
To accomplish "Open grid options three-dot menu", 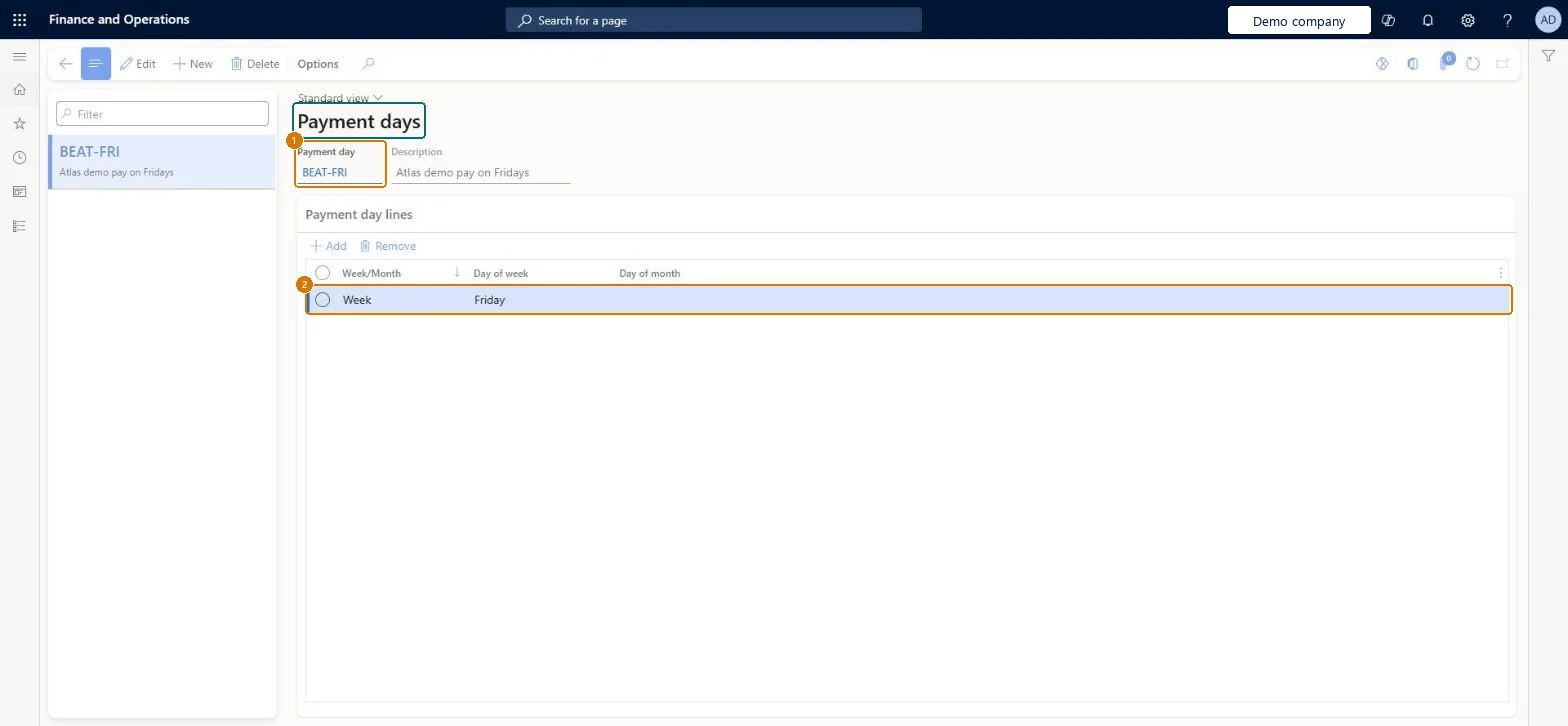I will point(1500,273).
